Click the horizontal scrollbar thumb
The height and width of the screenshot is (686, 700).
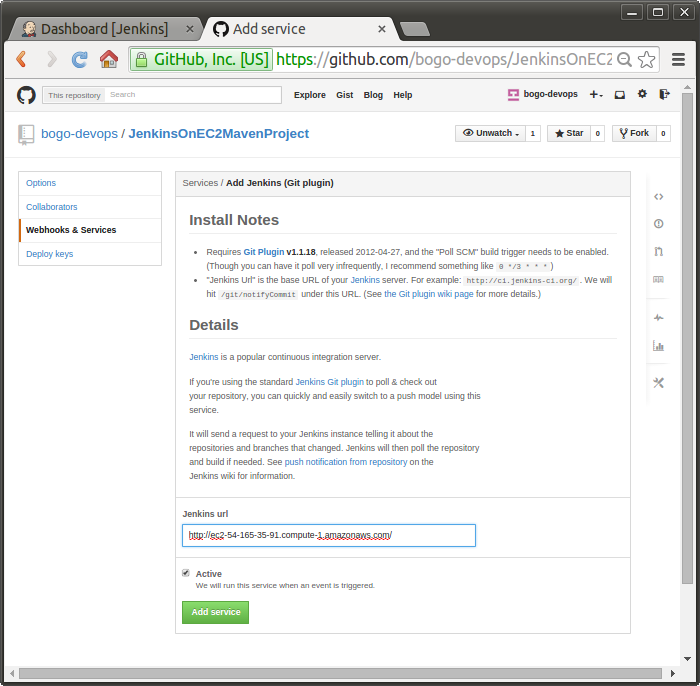(x=340, y=673)
